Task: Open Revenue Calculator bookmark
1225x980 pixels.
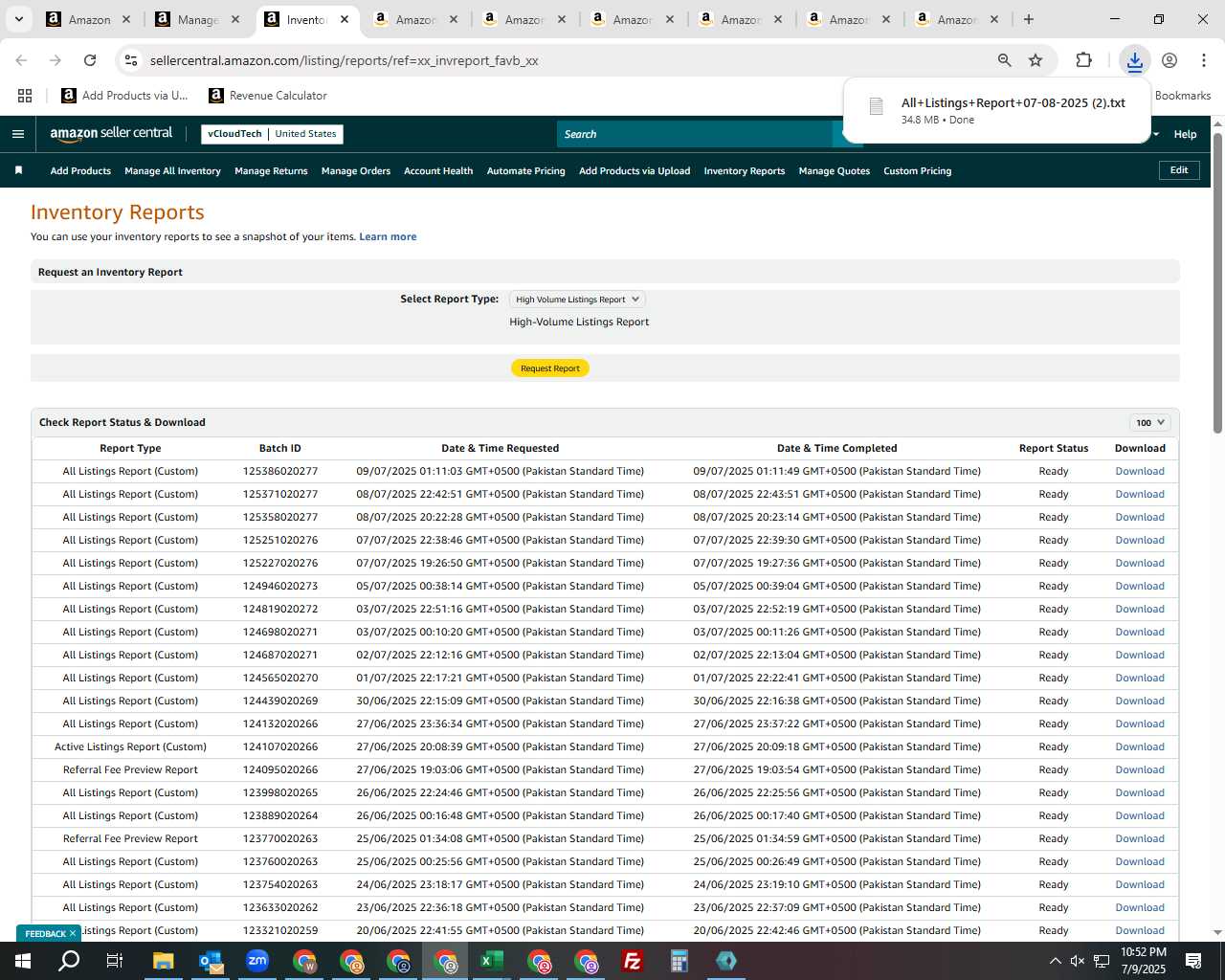Action: pos(268,96)
